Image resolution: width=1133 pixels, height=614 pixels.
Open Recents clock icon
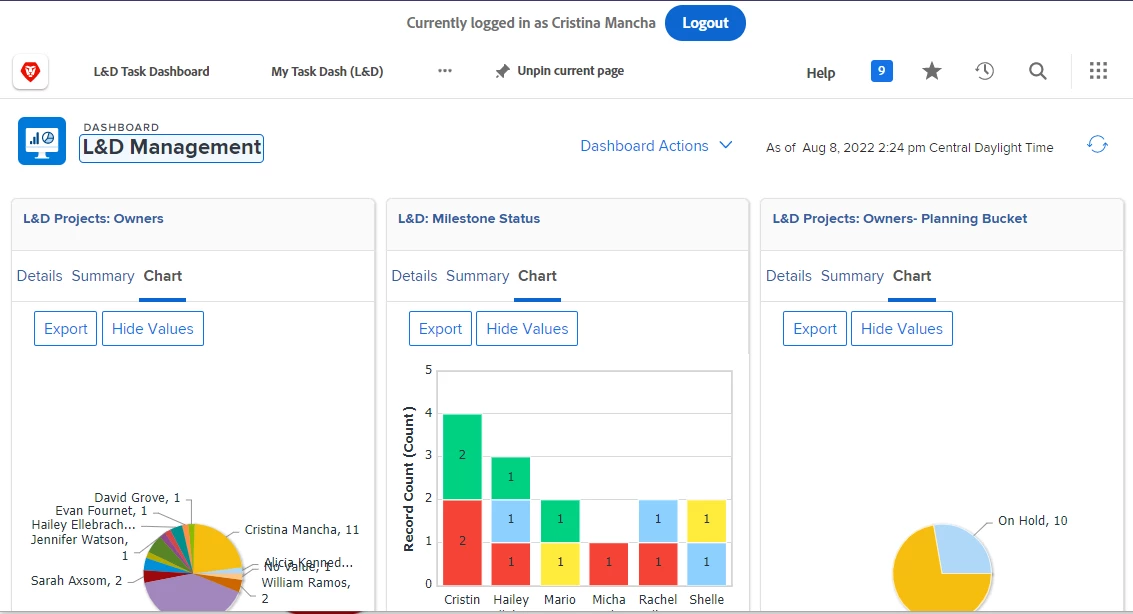click(x=984, y=71)
